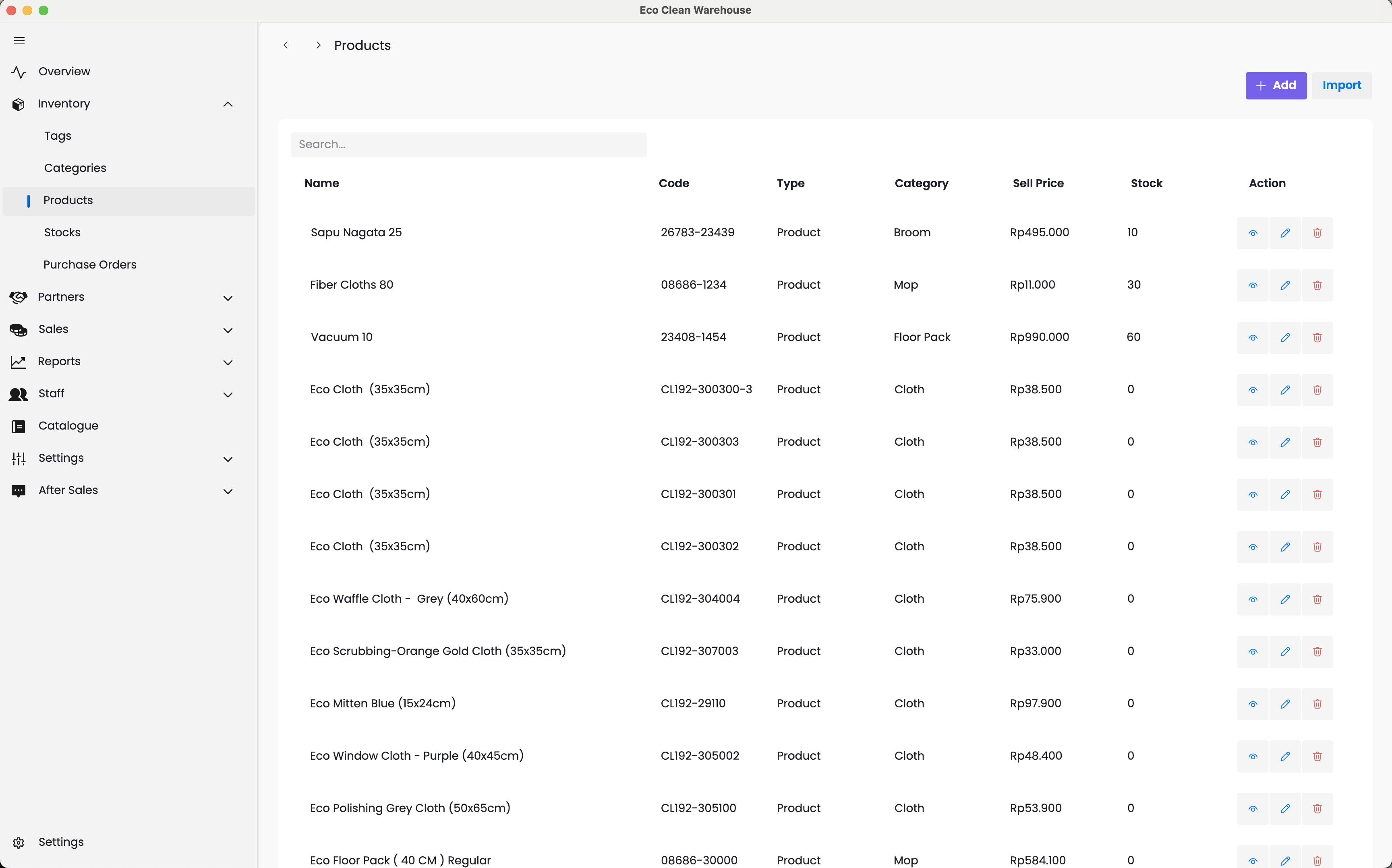The height and width of the screenshot is (868, 1392).
Task: Expand the Sales section chevron
Action: point(228,330)
